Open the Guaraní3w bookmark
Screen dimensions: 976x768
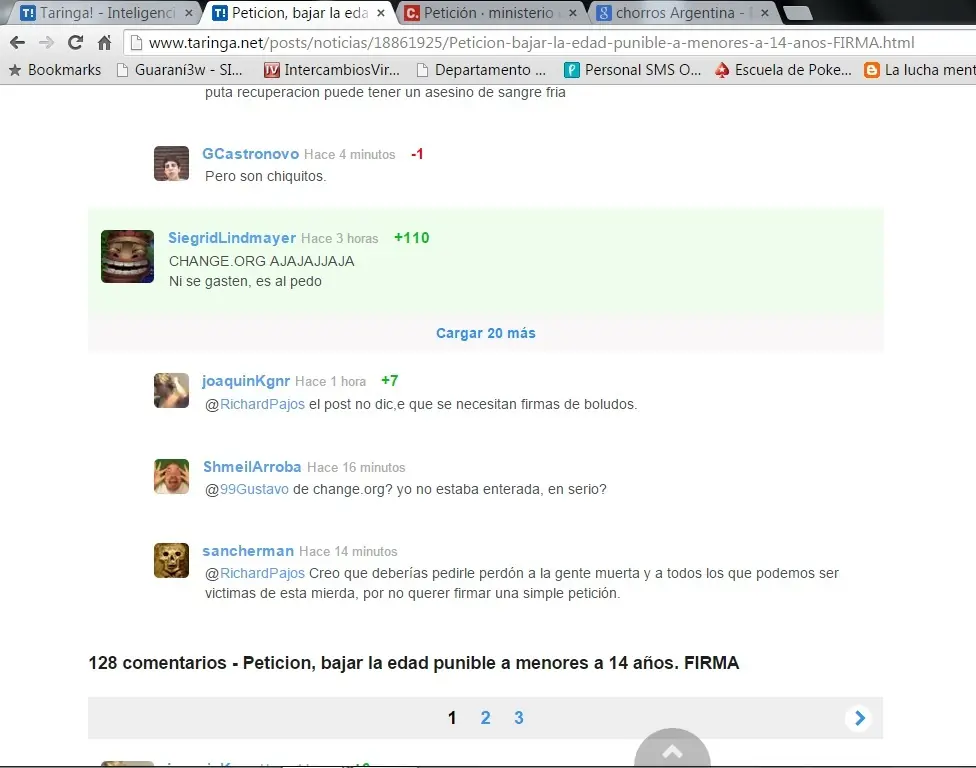coord(180,70)
